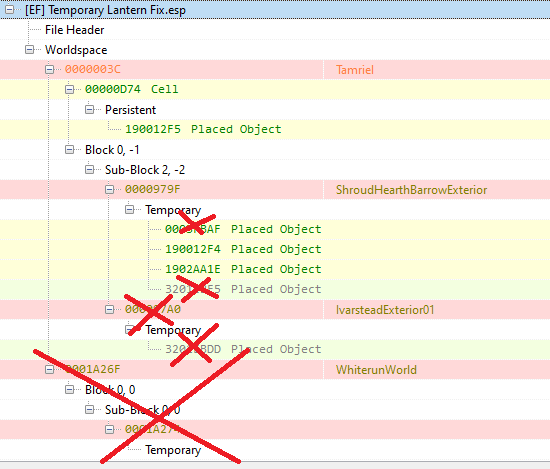Collapse Temporary group under ShroudHearthBarrowExterior
Screen dimensions: 550x469
tap(129, 210)
